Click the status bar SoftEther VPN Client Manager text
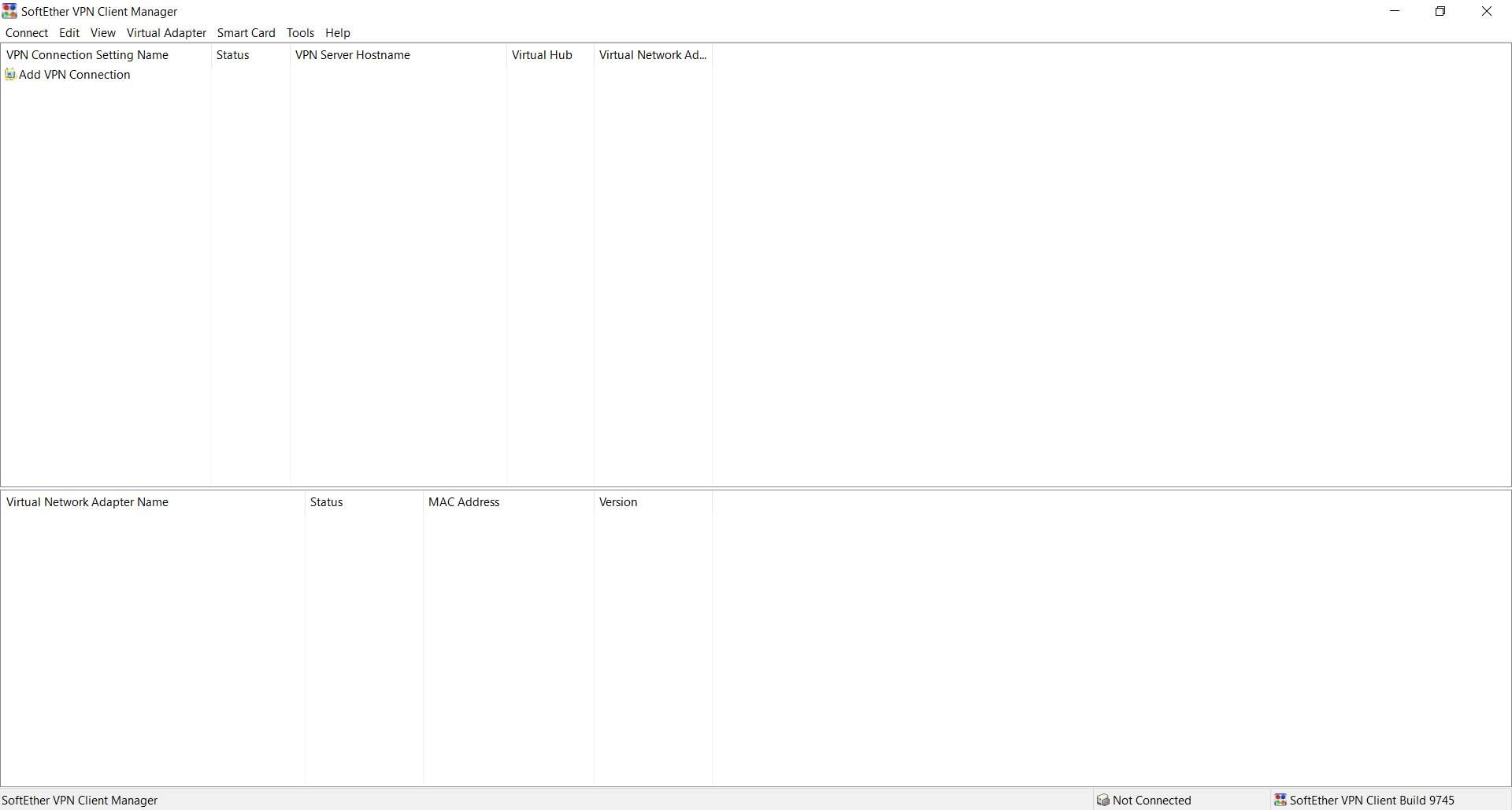The image size is (1512, 810). tap(80, 801)
